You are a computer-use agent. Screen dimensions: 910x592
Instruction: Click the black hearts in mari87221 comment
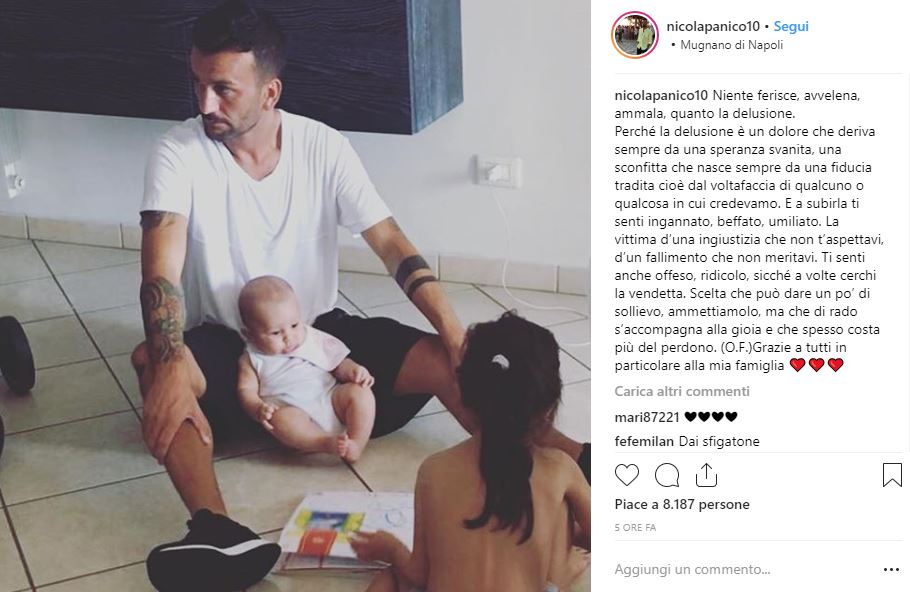coord(710,417)
